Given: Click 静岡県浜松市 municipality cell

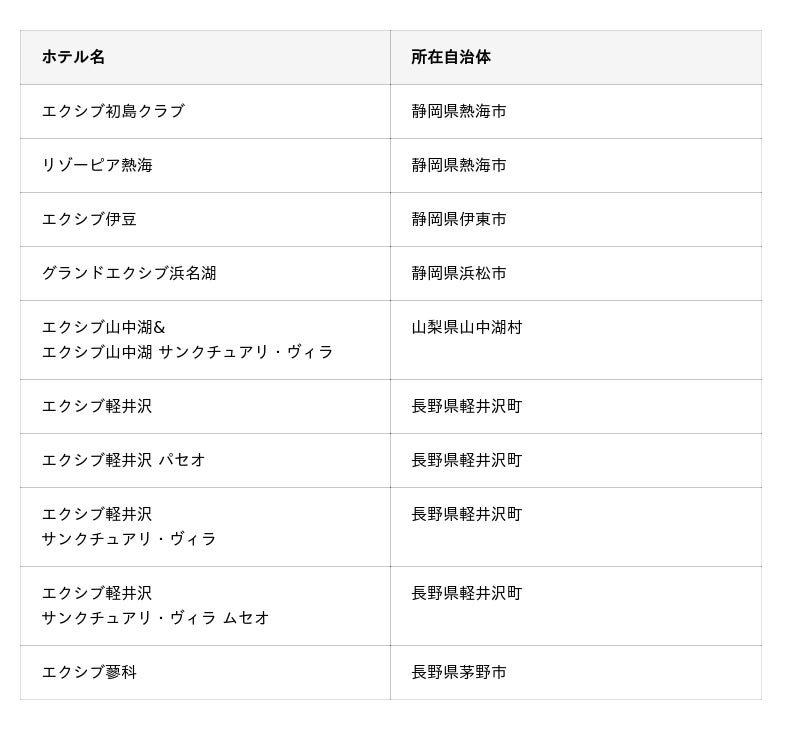Looking at the screenshot, I should click(459, 273).
